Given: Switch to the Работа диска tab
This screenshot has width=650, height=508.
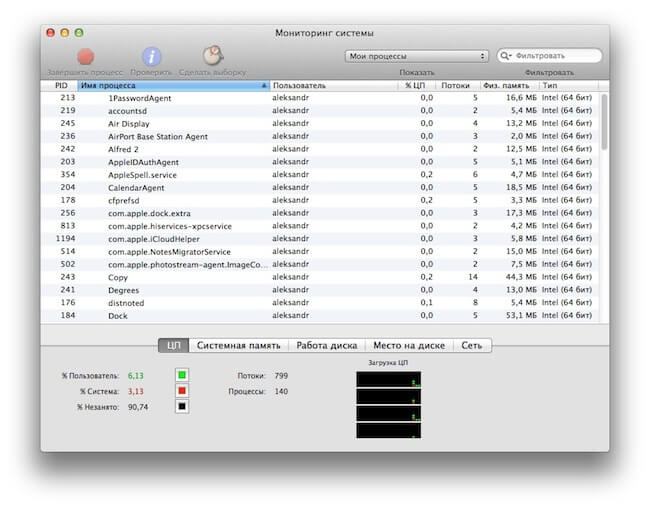Looking at the screenshot, I should [327, 345].
